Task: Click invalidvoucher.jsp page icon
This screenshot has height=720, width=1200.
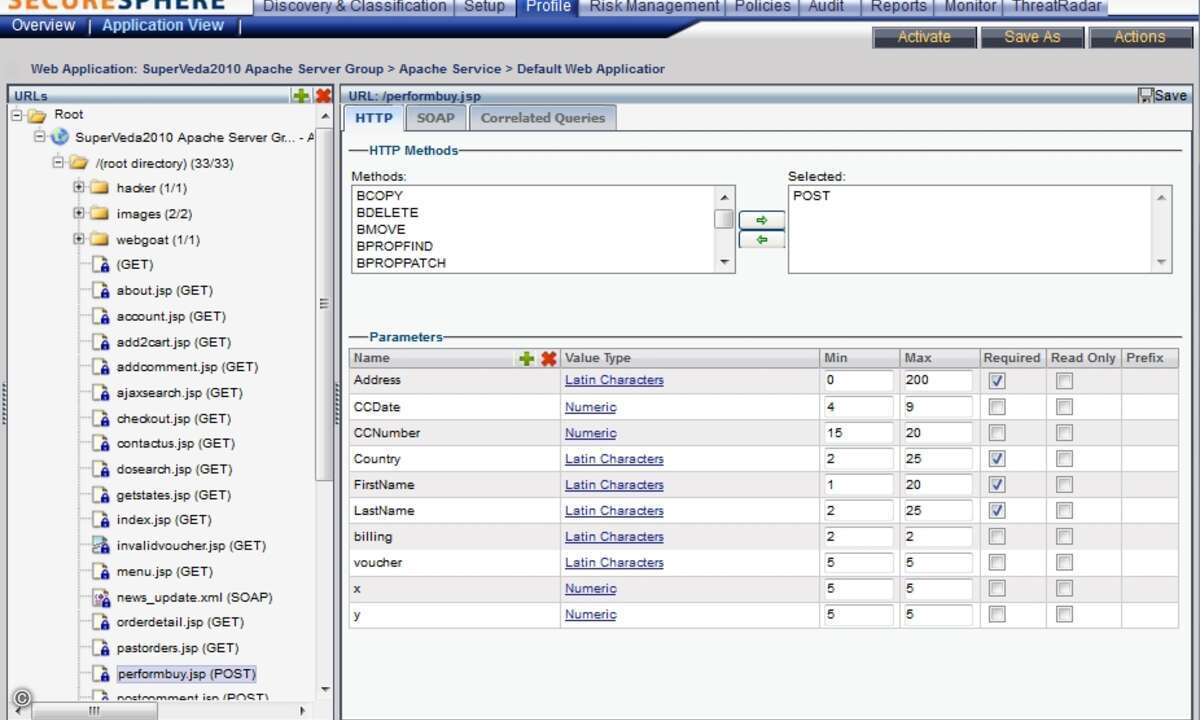Action: tap(101, 546)
